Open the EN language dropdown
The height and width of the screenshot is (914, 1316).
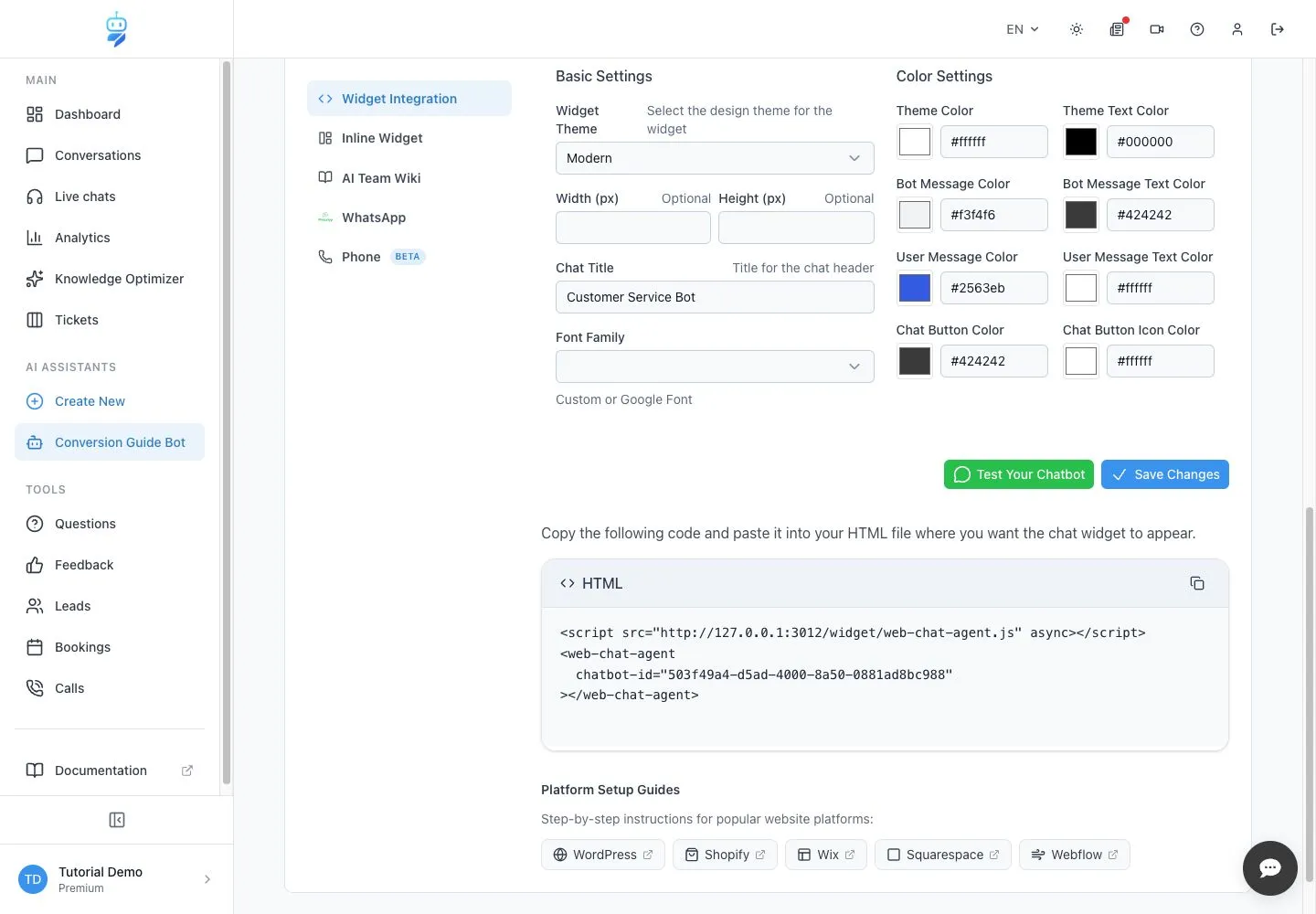pos(1023,29)
